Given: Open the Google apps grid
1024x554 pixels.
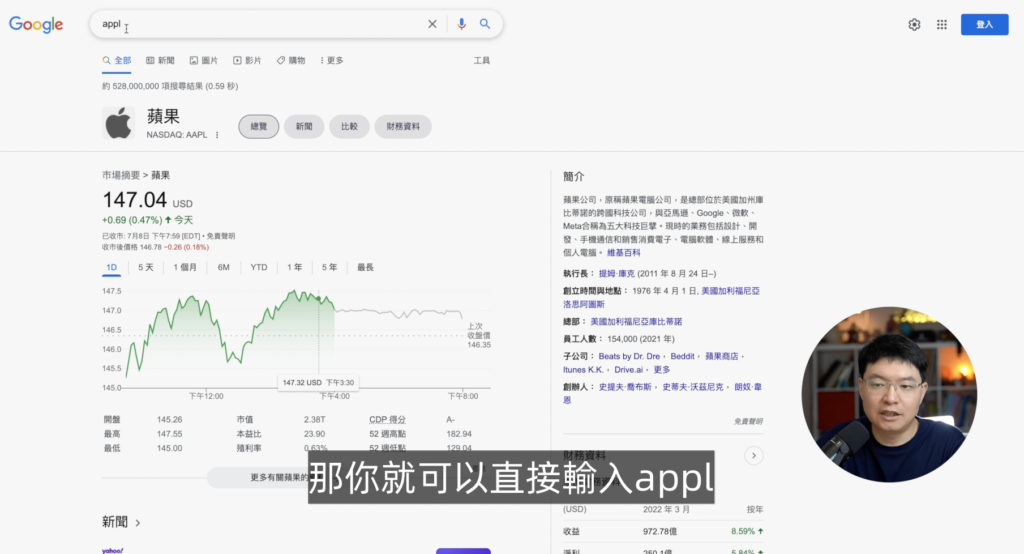Looking at the screenshot, I should (941, 25).
